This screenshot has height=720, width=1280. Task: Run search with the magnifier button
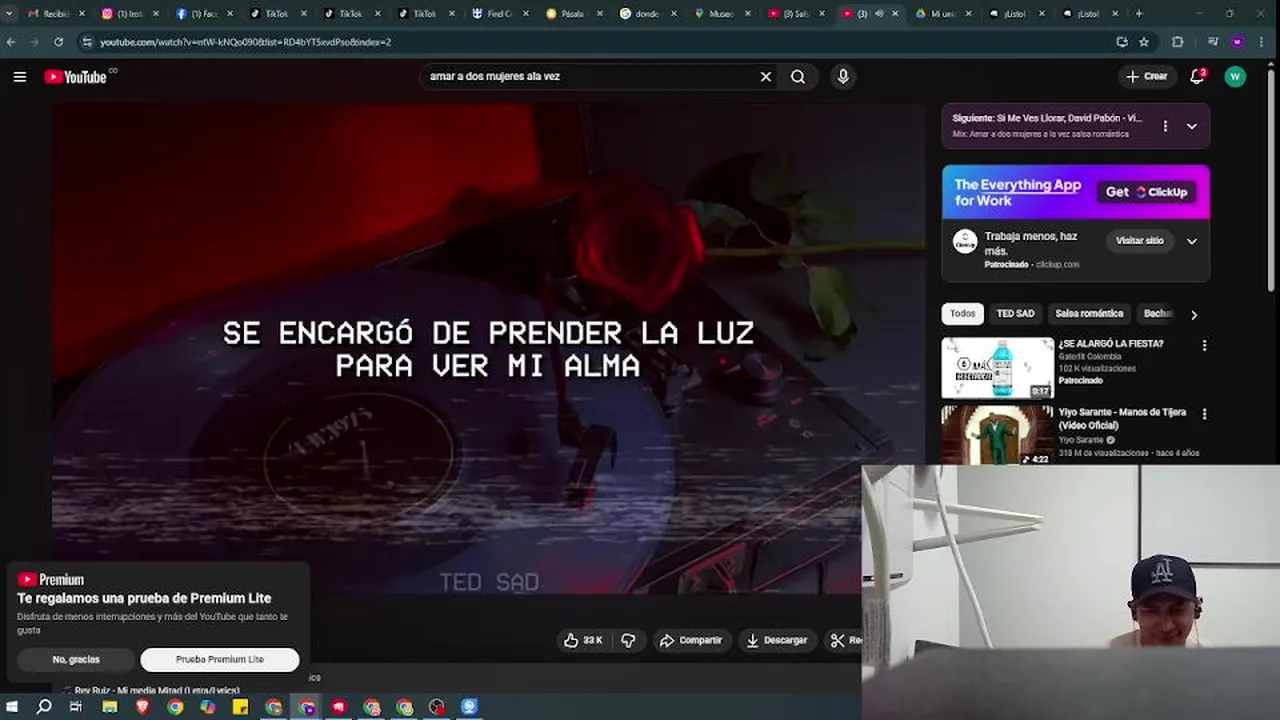(798, 77)
